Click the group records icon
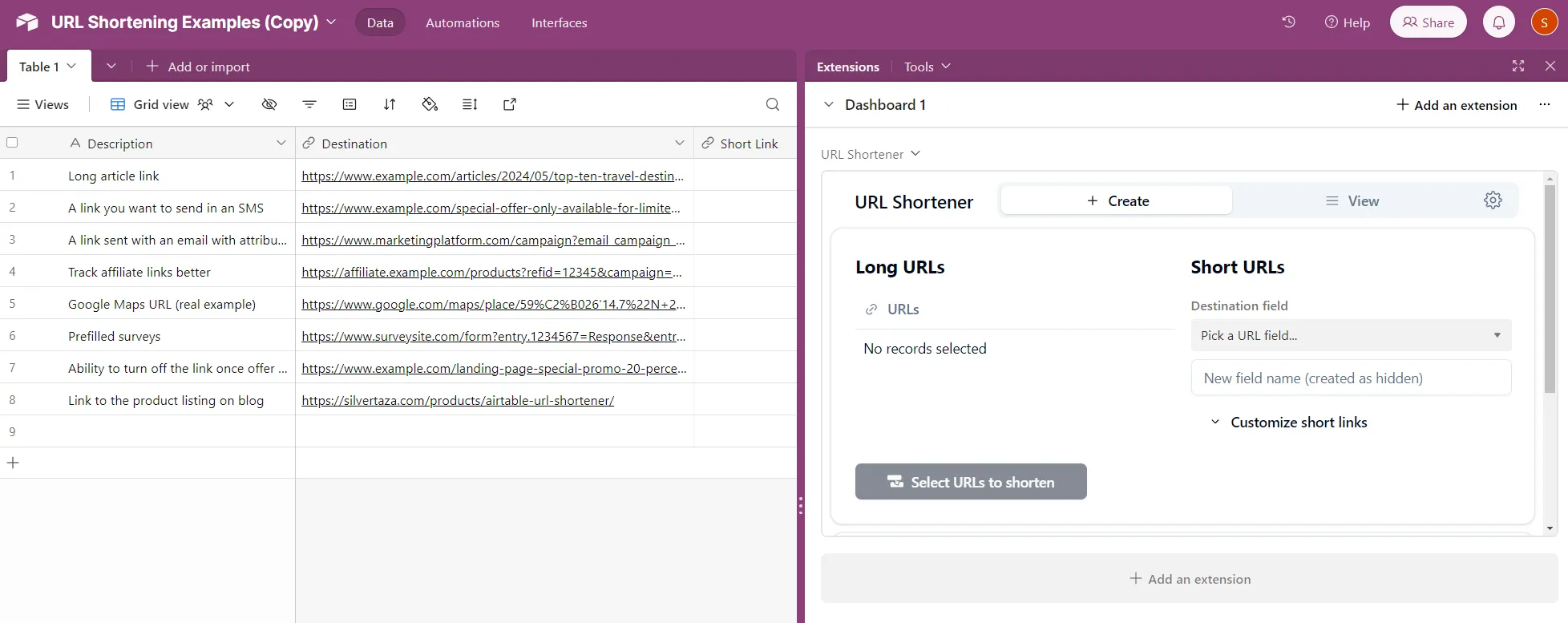The height and width of the screenshot is (623, 1568). 350,104
